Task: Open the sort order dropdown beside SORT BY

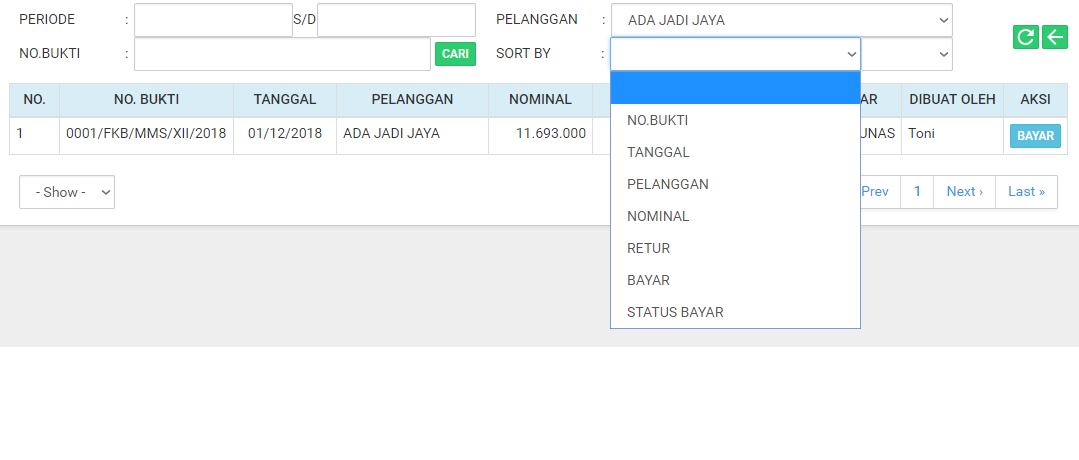Action: (x=907, y=54)
